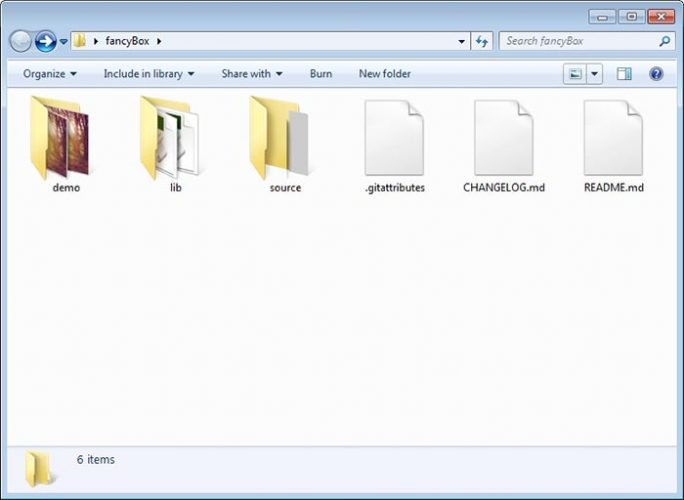Expand the view options dropdown arrow
This screenshot has width=684, height=500.
tap(595, 74)
